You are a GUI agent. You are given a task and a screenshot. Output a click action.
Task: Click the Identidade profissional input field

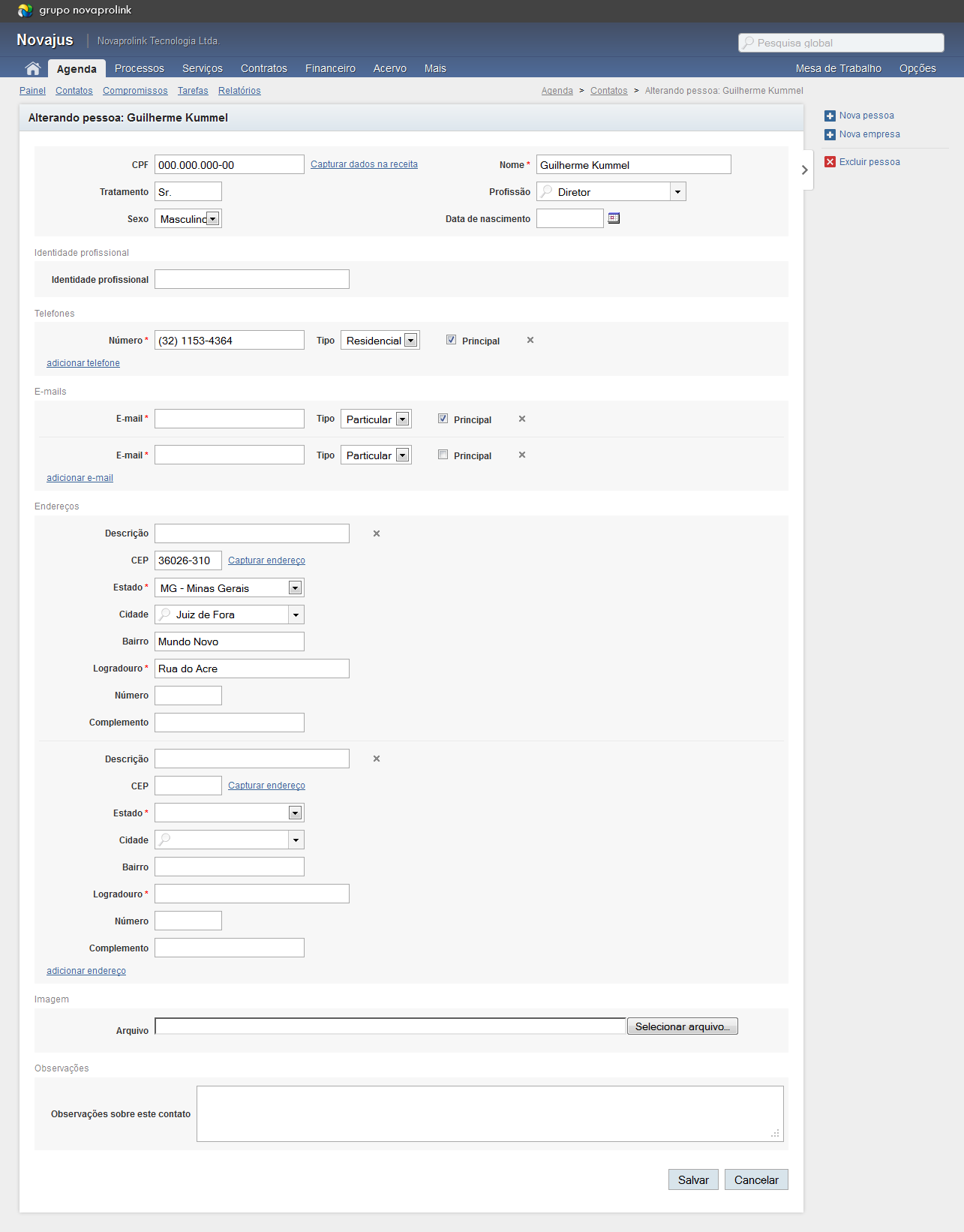tap(252, 279)
